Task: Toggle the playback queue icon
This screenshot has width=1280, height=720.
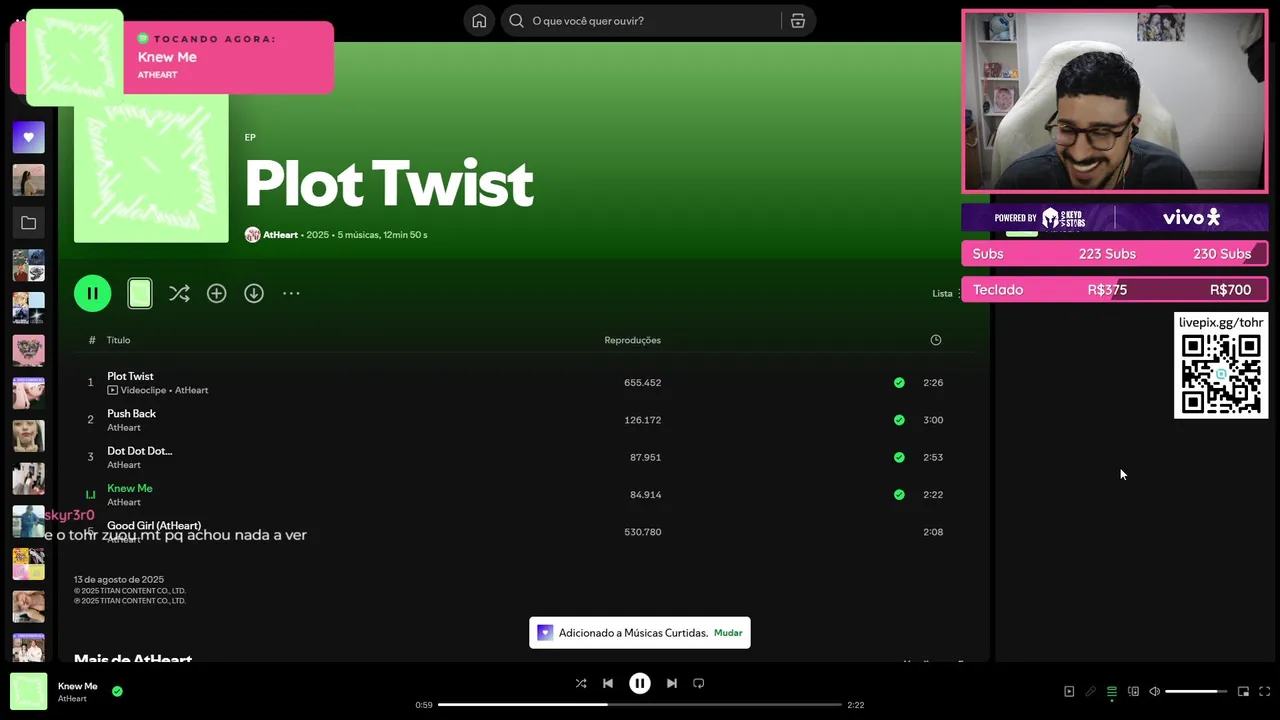Action: 1112,692
